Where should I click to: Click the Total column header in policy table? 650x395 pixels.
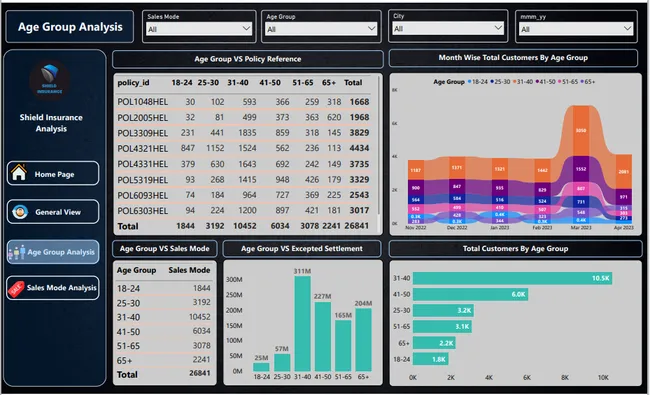353,82
